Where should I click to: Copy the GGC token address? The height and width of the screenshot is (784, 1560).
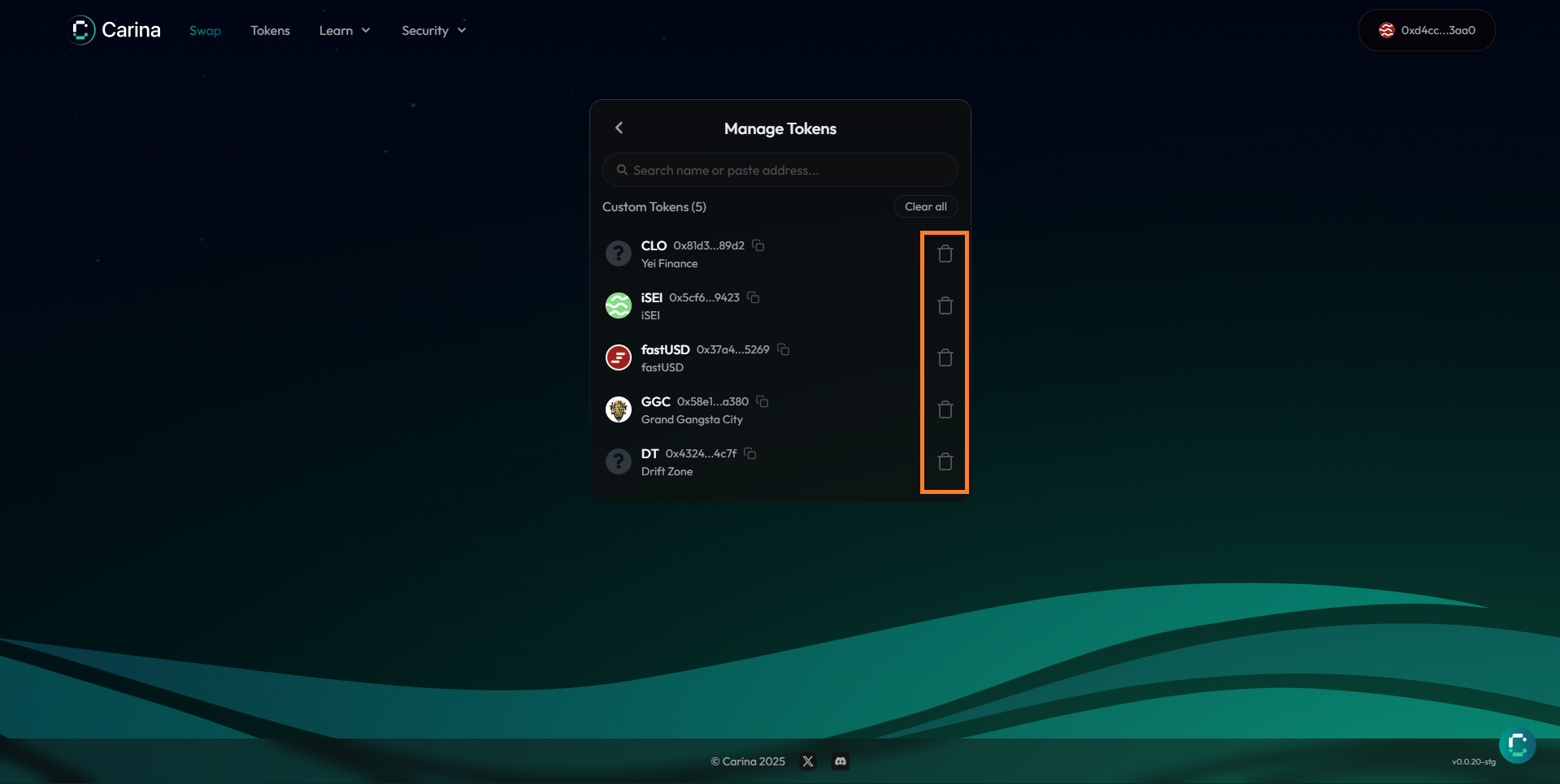click(x=763, y=401)
